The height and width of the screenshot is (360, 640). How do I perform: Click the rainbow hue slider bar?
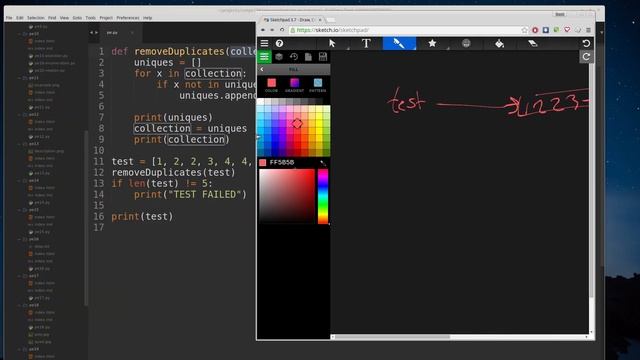point(323,196)
